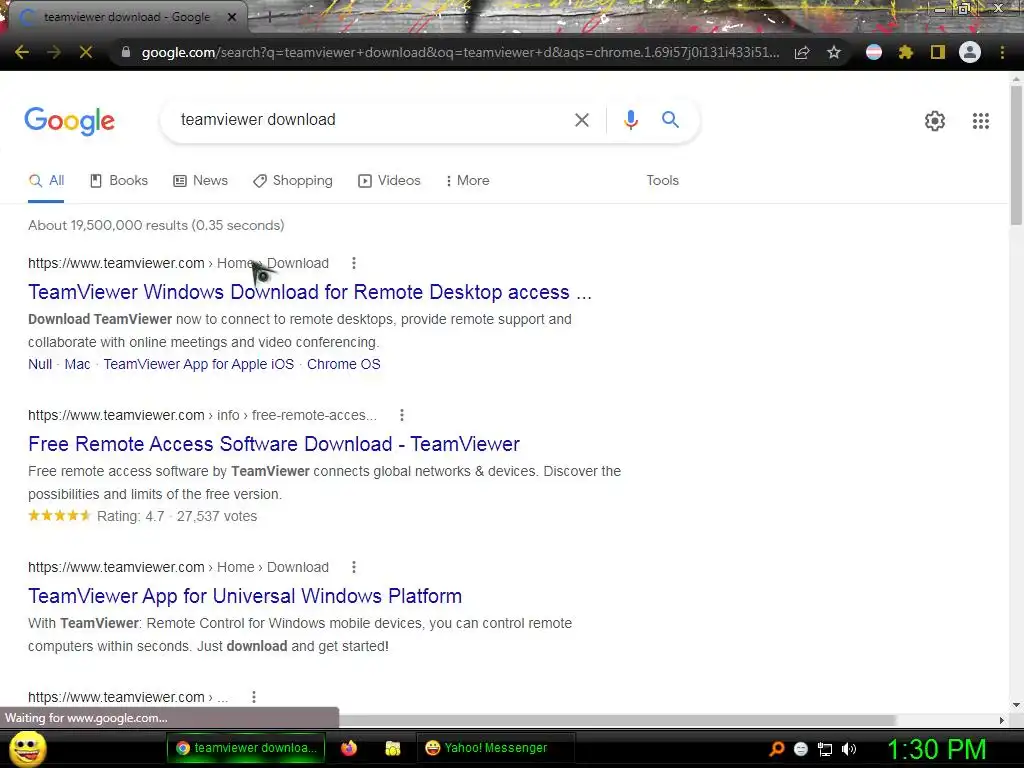Screen dimensions: 1024x768
Task: Switch to the News tab
Action: [x=200, y=181]
